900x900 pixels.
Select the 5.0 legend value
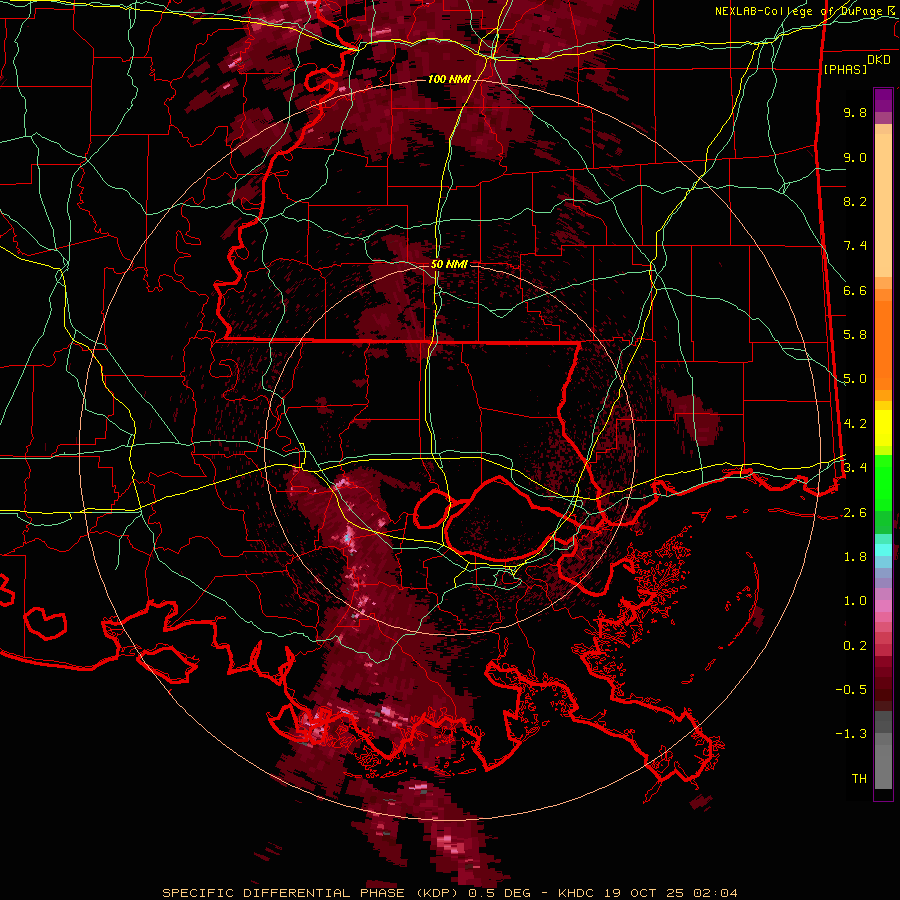(855, 379)
